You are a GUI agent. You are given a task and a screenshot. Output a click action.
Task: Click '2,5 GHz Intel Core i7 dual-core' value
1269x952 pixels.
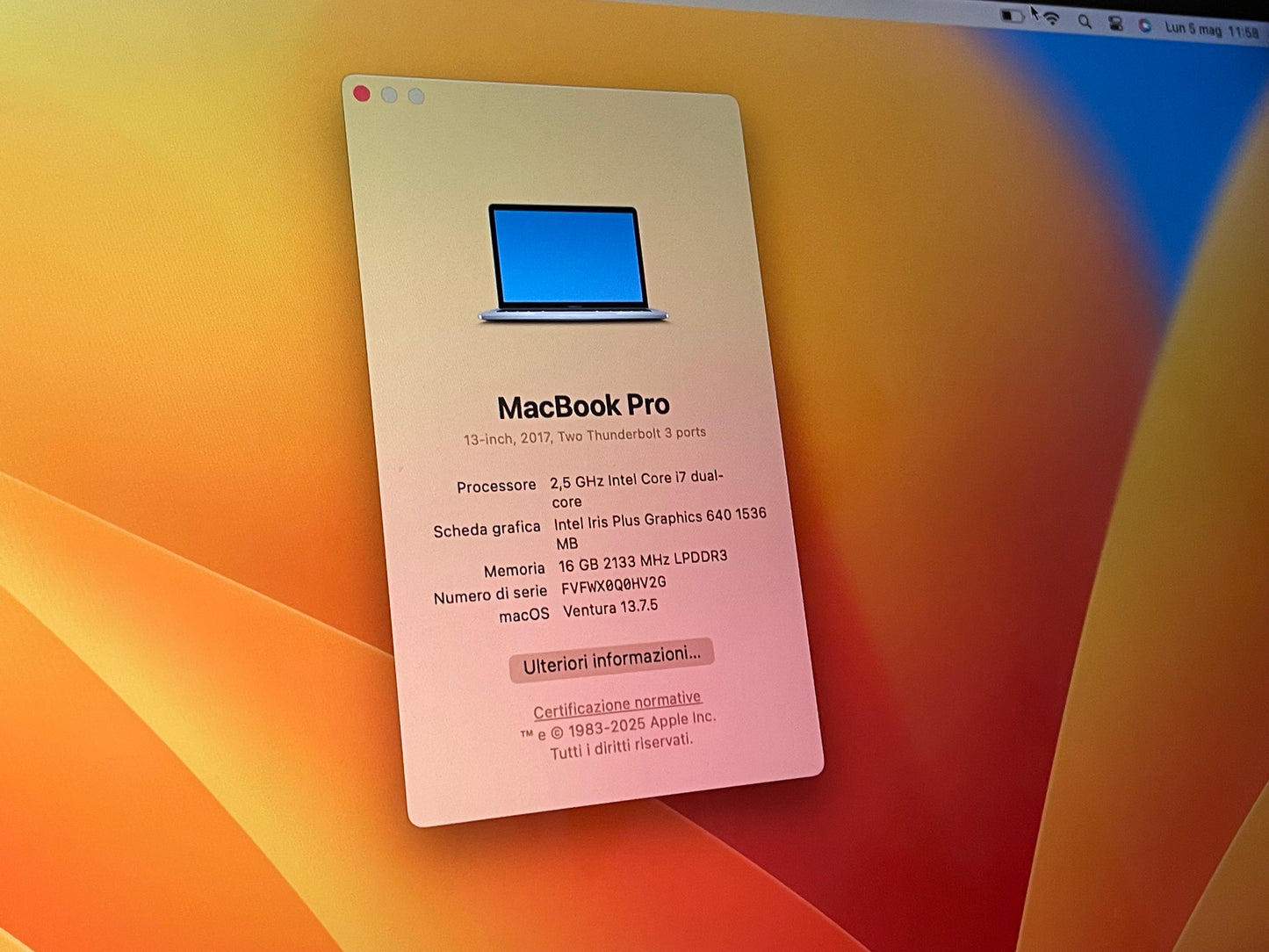pyautogui.click(x=638, y=489)
